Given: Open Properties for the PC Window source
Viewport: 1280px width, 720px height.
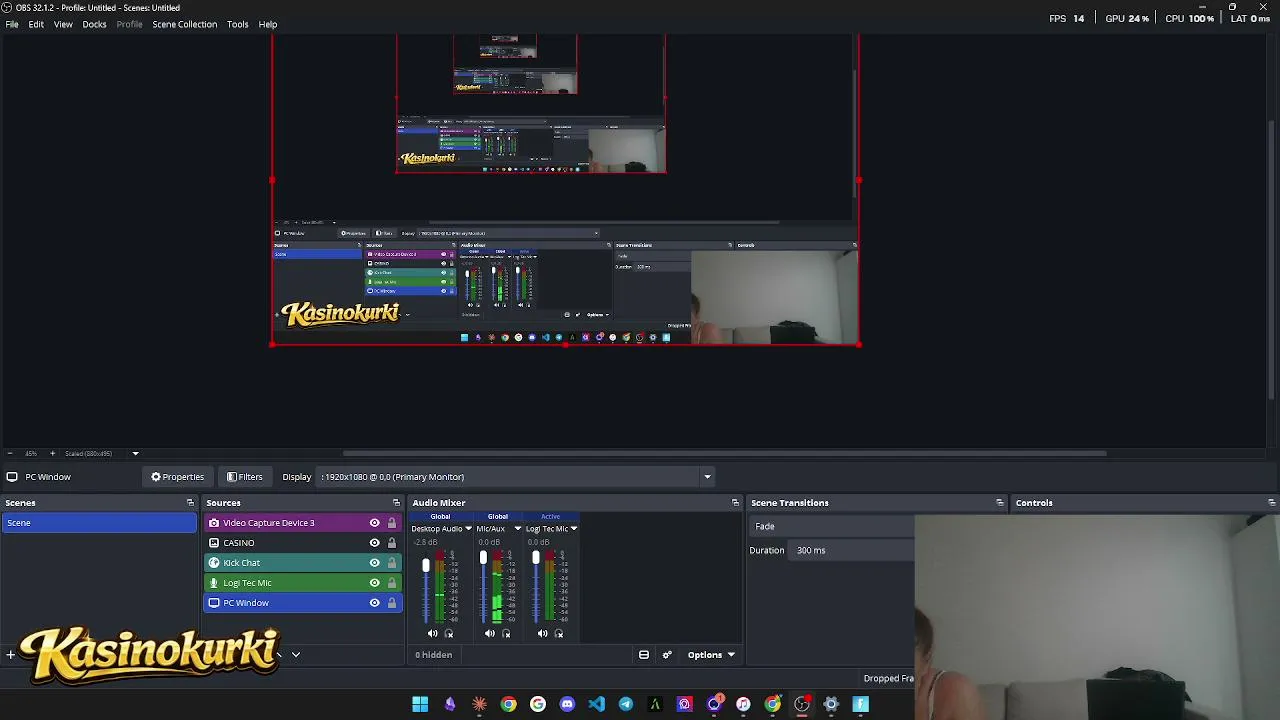Looking at the screenshot, I should (177, 477).
